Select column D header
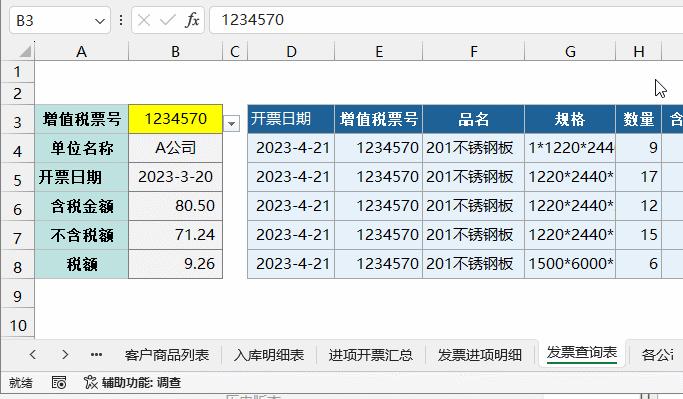683x399 pixels. point(291,52)
